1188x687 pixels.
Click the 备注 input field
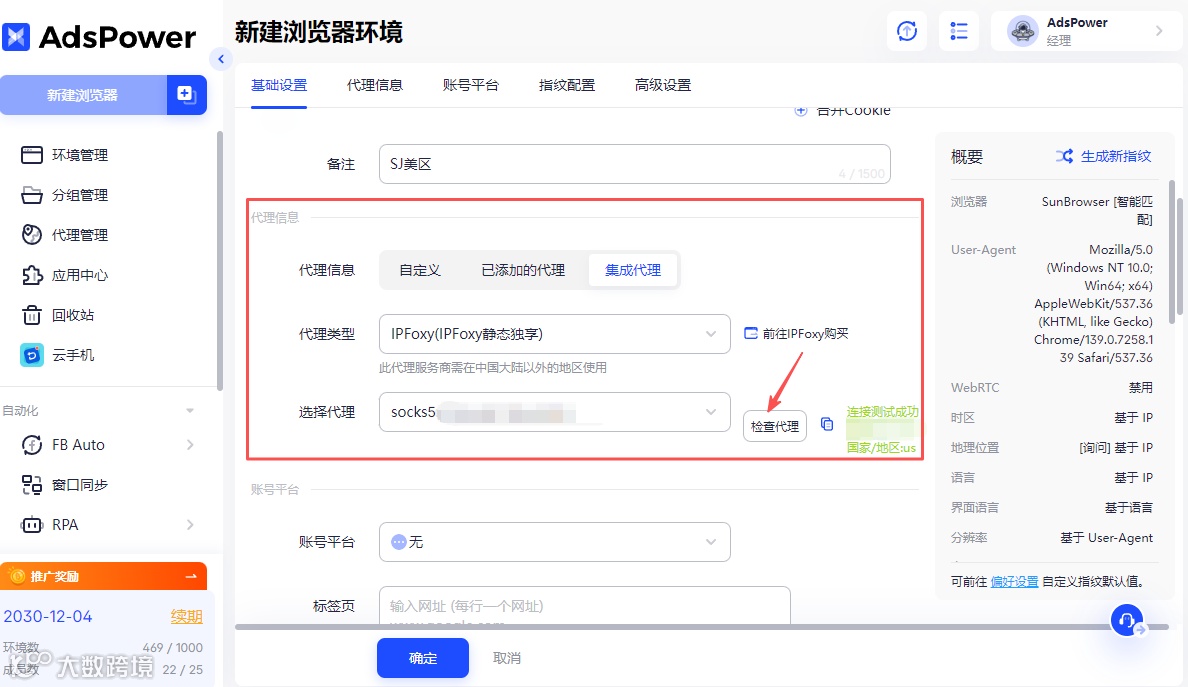(x=635, y=164)
